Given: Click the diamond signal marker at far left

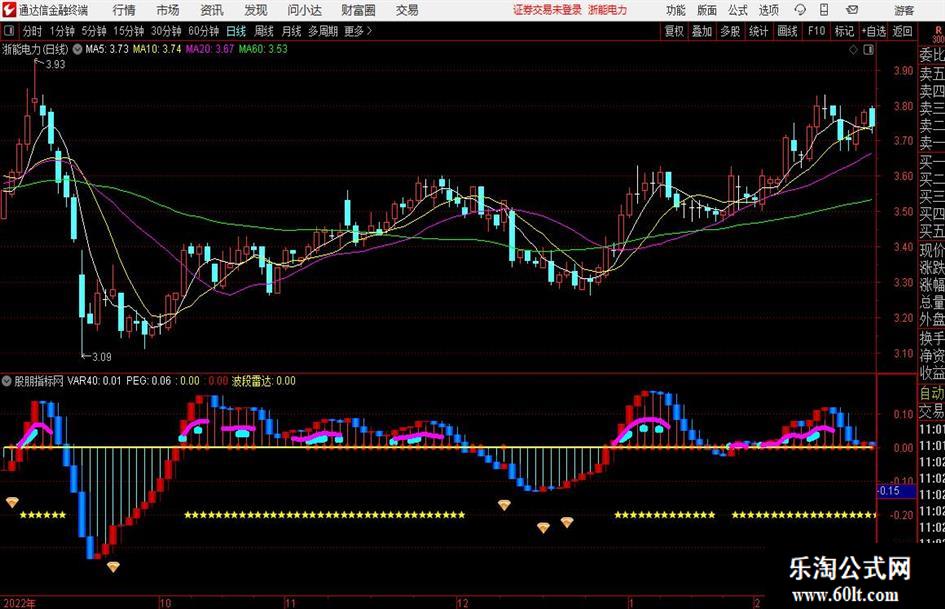Looking at the screenshot, I should (x=12, y=502).
